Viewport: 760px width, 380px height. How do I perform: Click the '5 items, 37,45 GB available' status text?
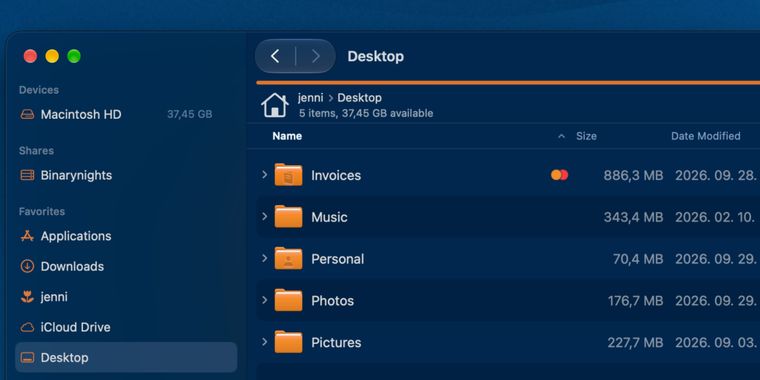(x=366, y=113)
